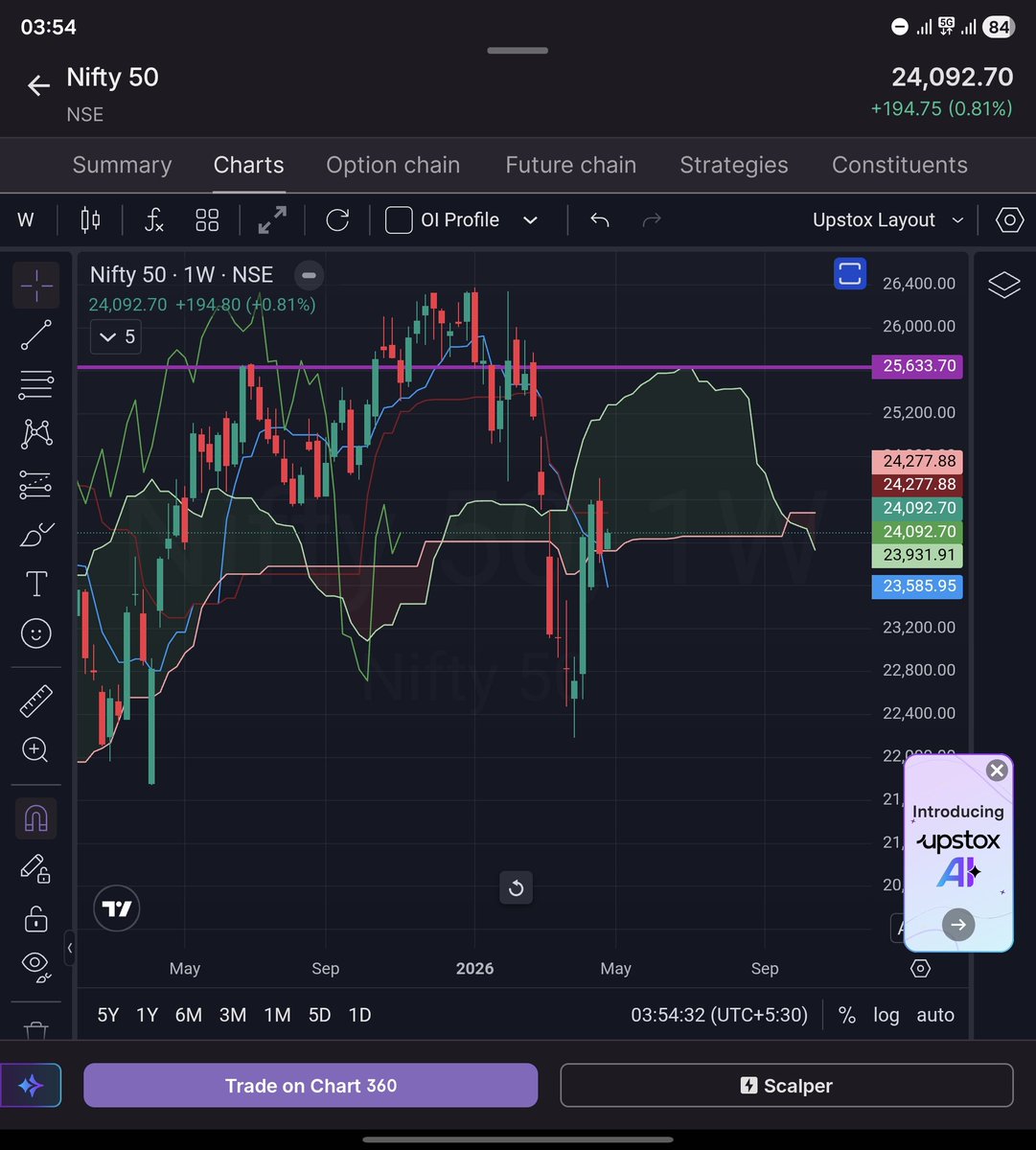
Task: Set range to 1M
Action: [277, 1015]
